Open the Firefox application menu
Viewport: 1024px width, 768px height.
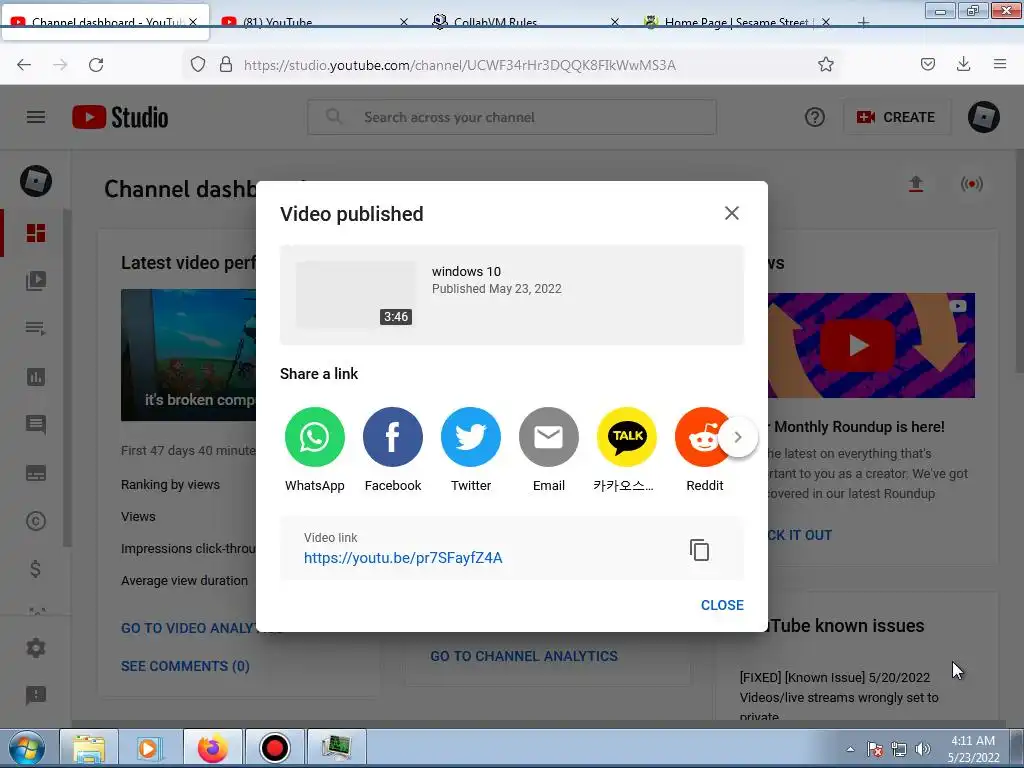pos(999,64)
